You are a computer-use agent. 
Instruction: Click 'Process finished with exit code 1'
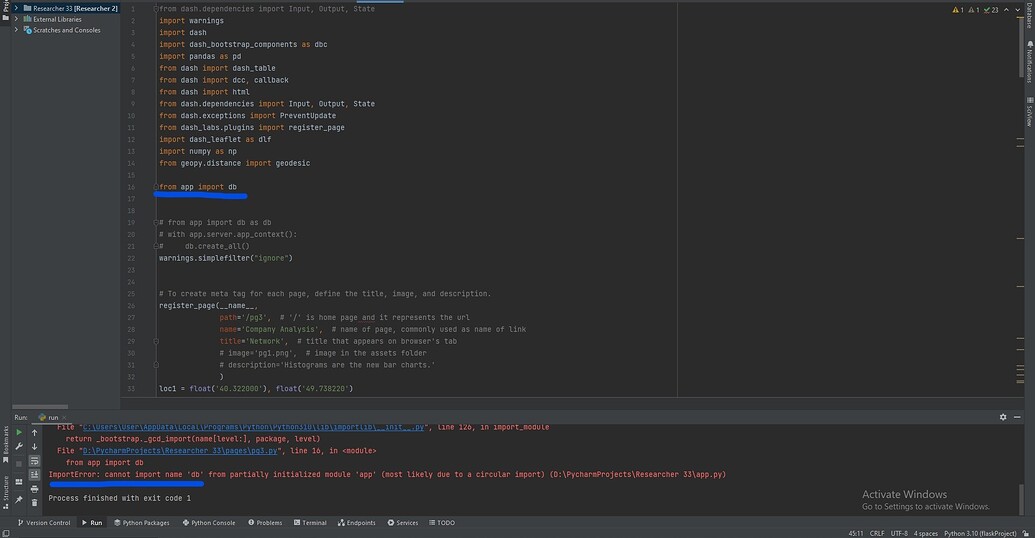119,498
